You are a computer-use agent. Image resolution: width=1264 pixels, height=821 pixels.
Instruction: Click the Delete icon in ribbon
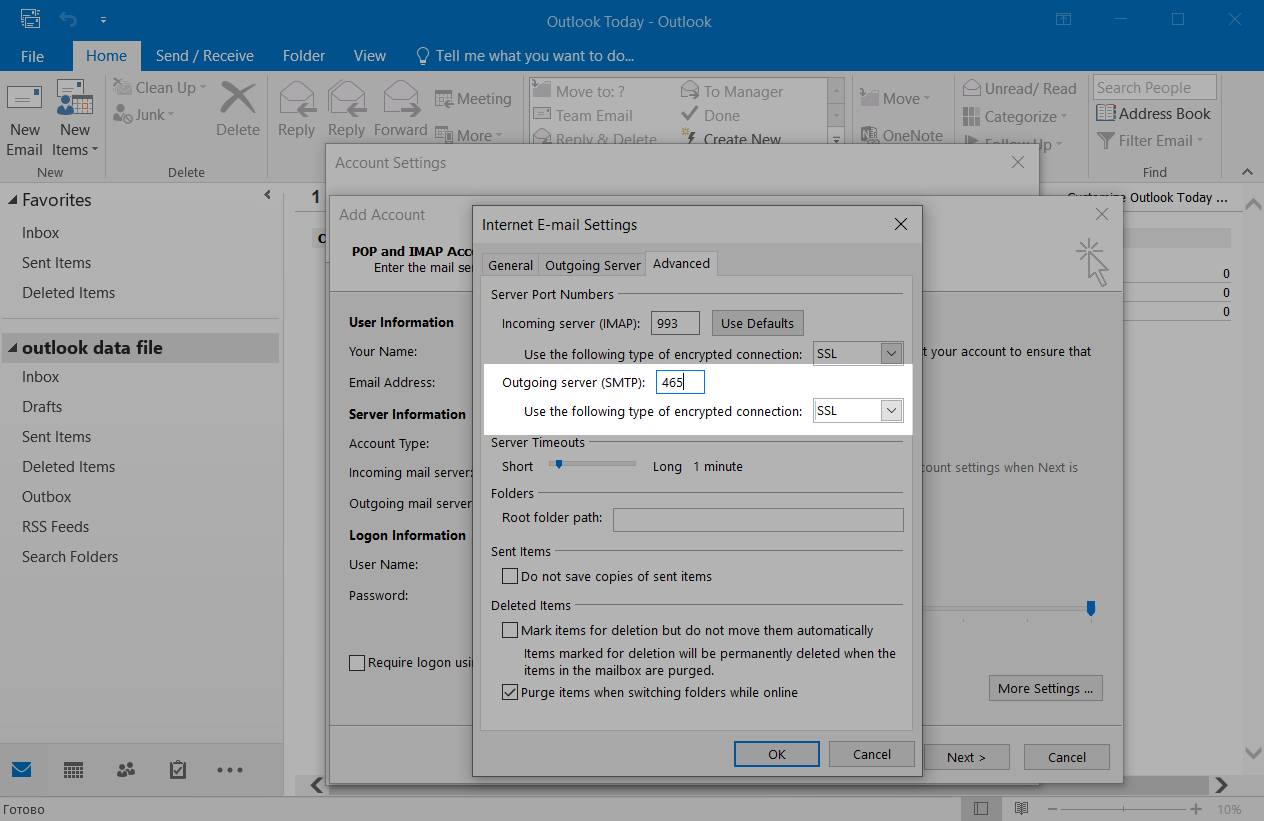coord(238,100)
